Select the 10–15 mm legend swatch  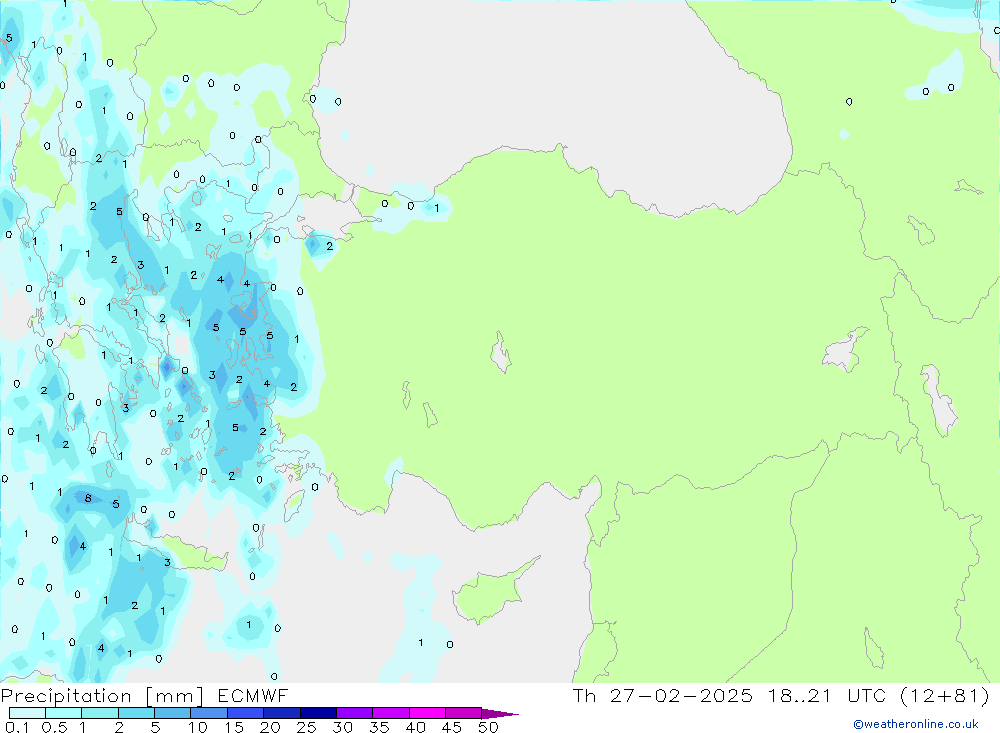point(209,713)
